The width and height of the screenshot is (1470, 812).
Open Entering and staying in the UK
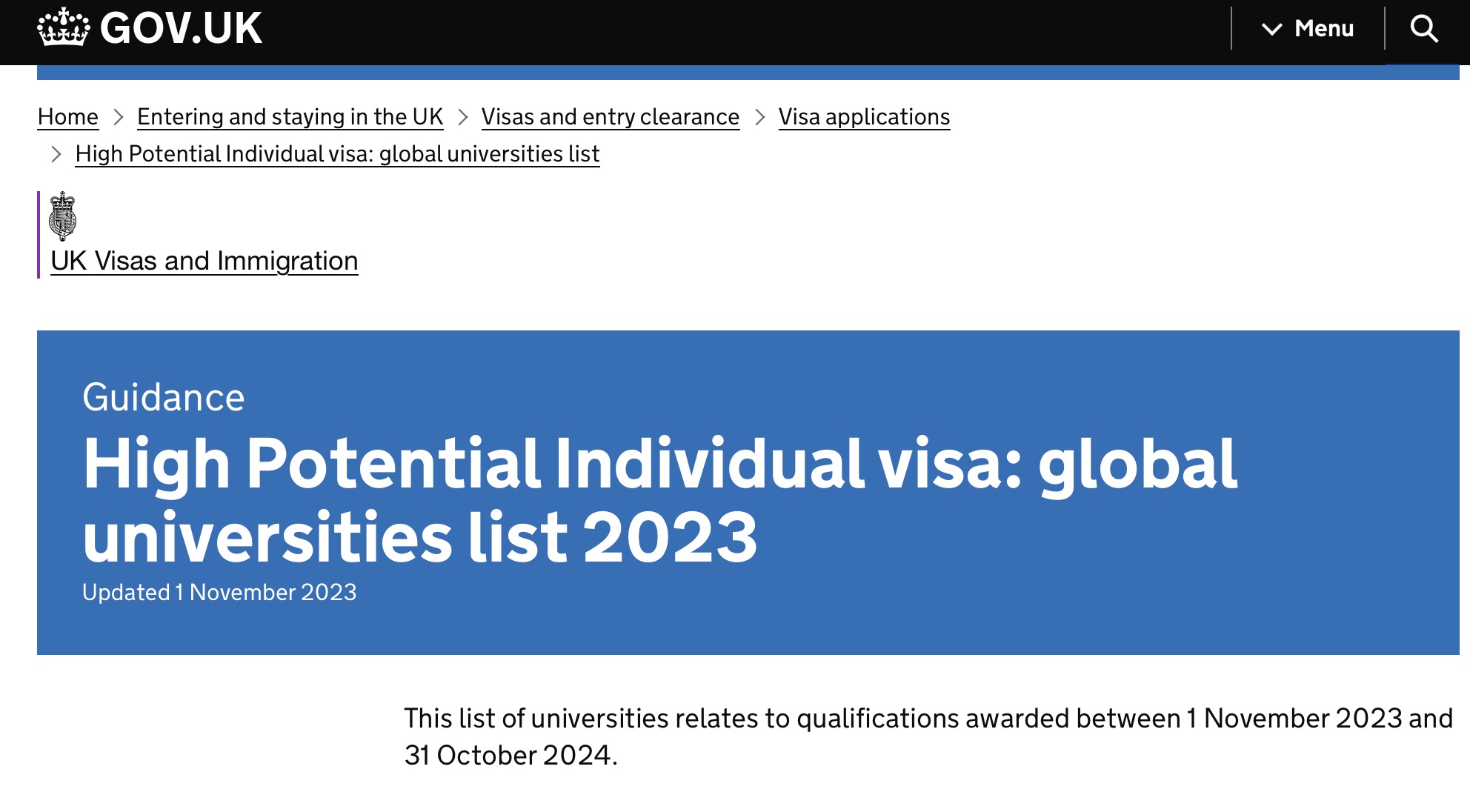(290, 117)
